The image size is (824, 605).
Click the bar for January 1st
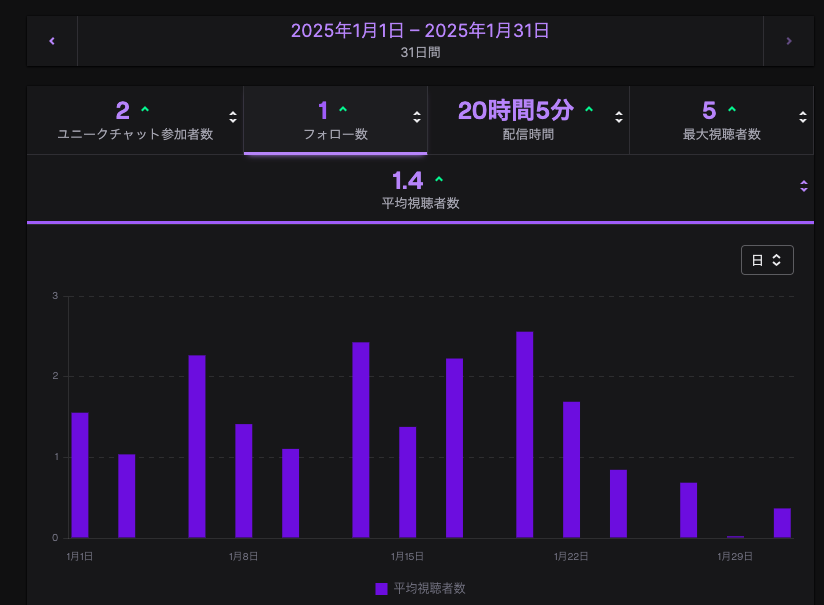tap(80, 475)
